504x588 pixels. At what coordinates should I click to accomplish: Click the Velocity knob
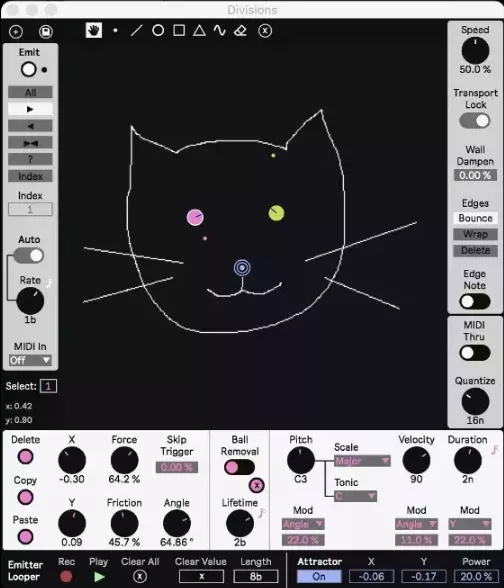[x=416, y=460]
